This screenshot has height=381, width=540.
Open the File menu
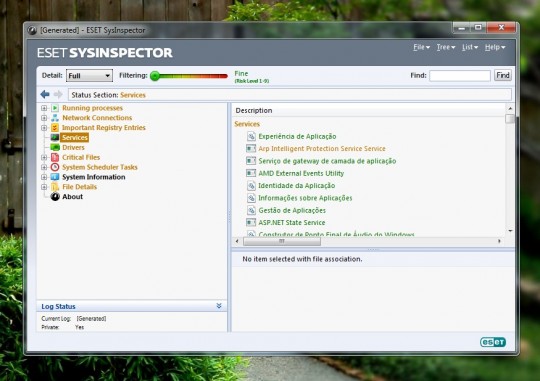point(421,47)
